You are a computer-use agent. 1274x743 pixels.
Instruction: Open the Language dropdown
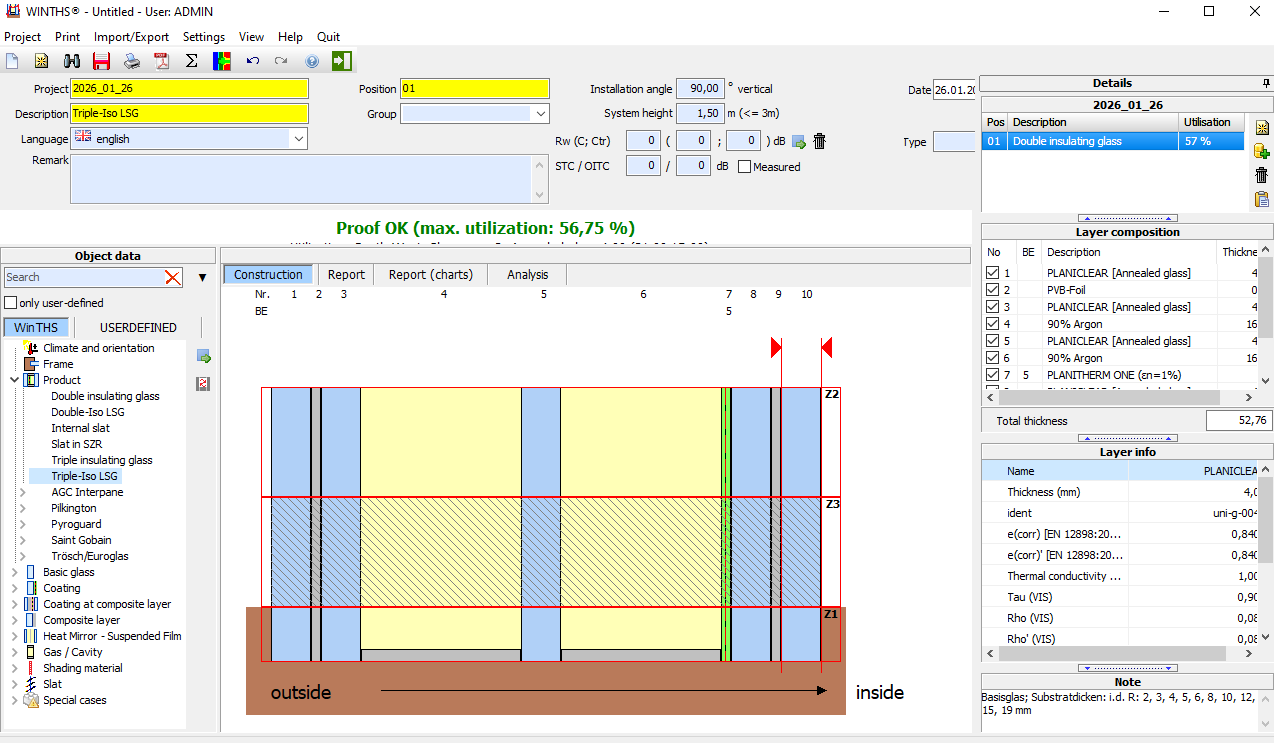[x=298, y=139]
